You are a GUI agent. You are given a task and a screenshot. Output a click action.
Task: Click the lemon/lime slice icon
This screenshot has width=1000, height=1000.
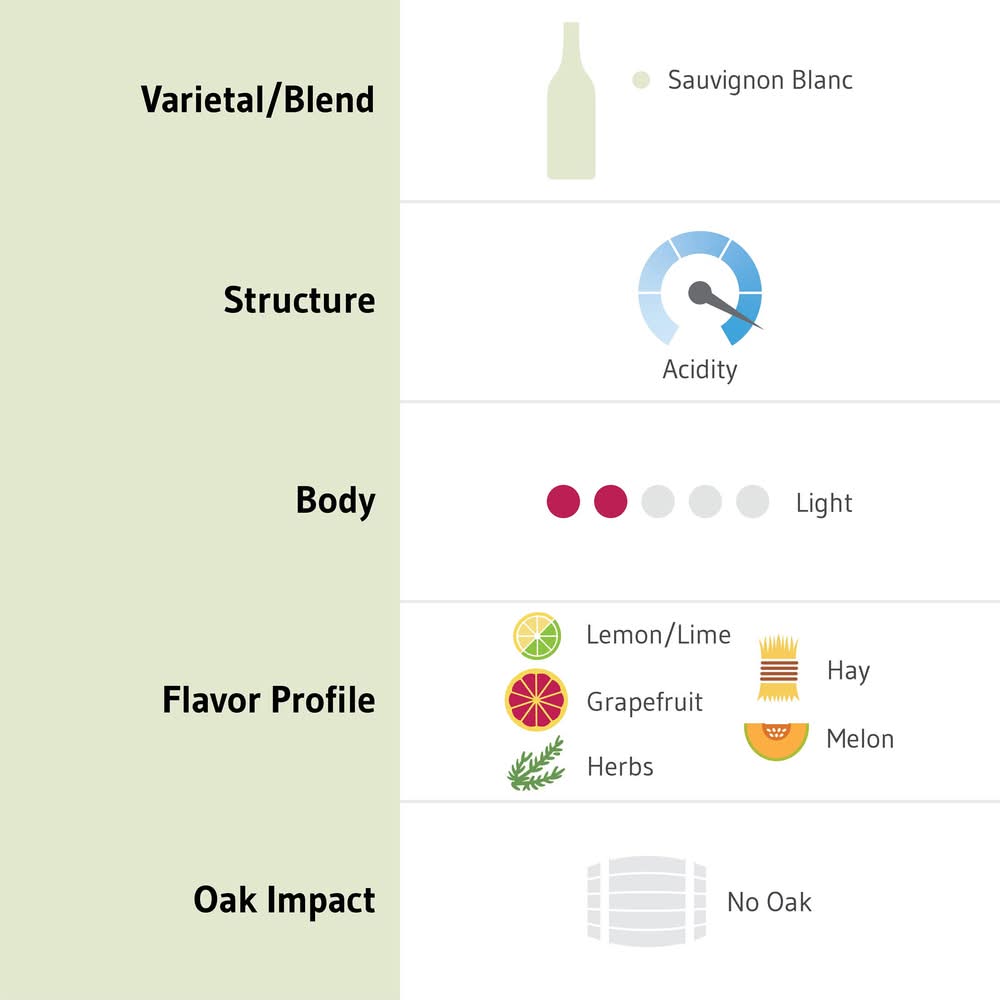(x=537, y=636)
